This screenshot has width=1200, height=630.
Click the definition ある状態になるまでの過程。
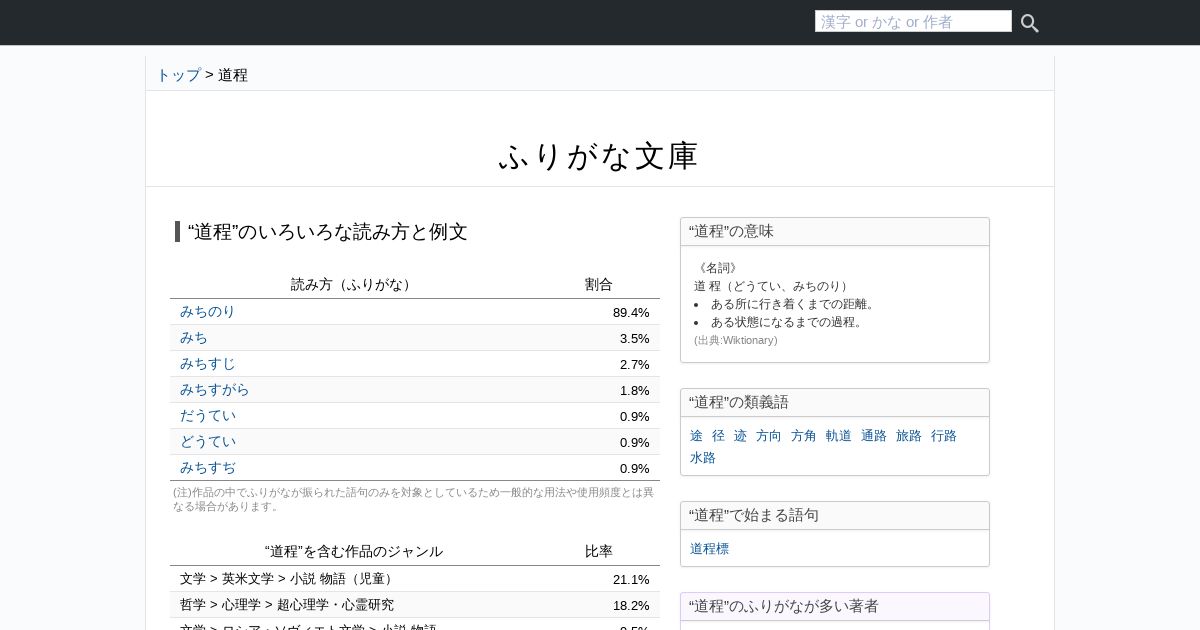[788, 322]
